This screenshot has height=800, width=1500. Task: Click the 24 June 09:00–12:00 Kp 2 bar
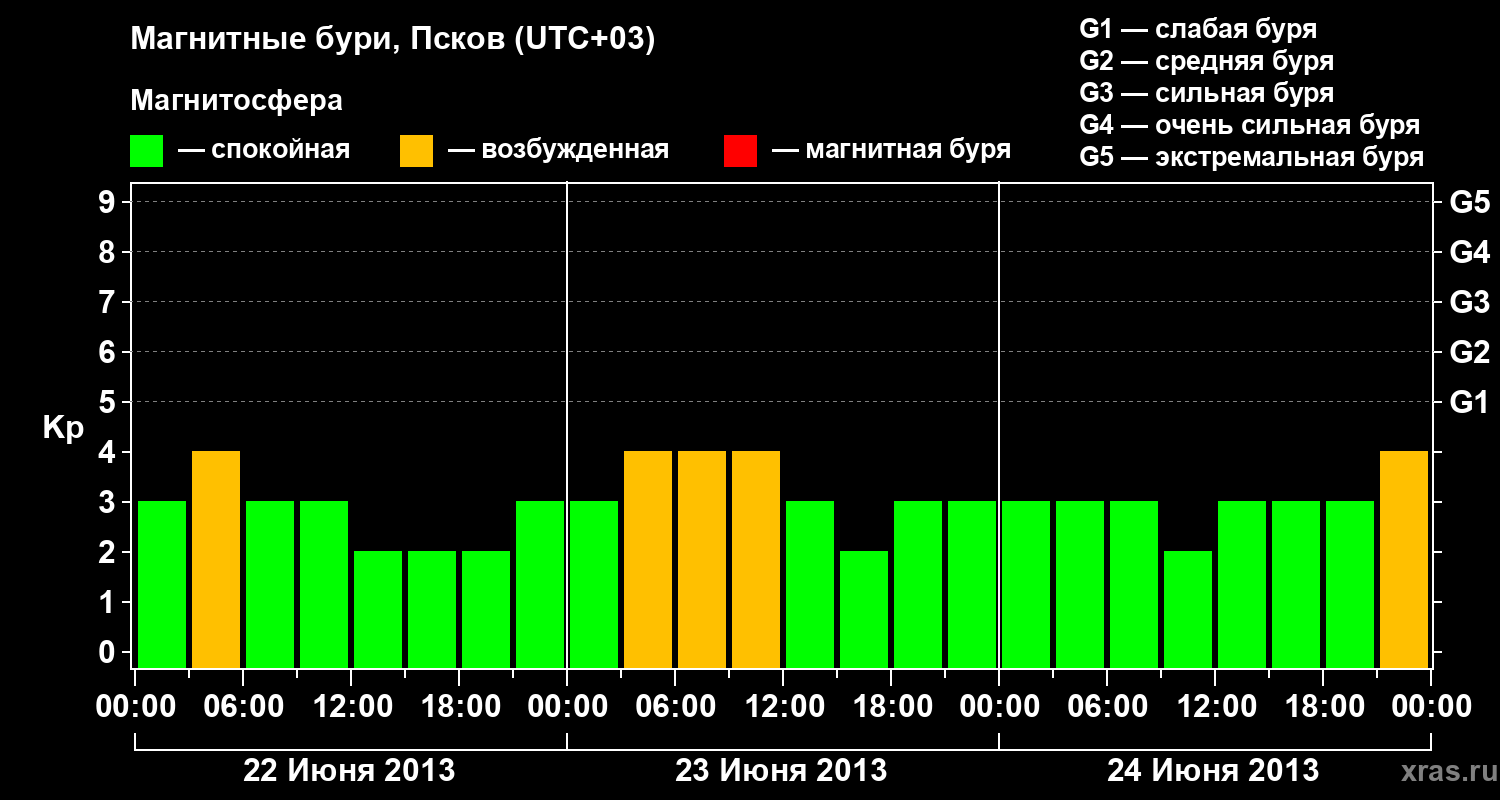(1188, 609)
